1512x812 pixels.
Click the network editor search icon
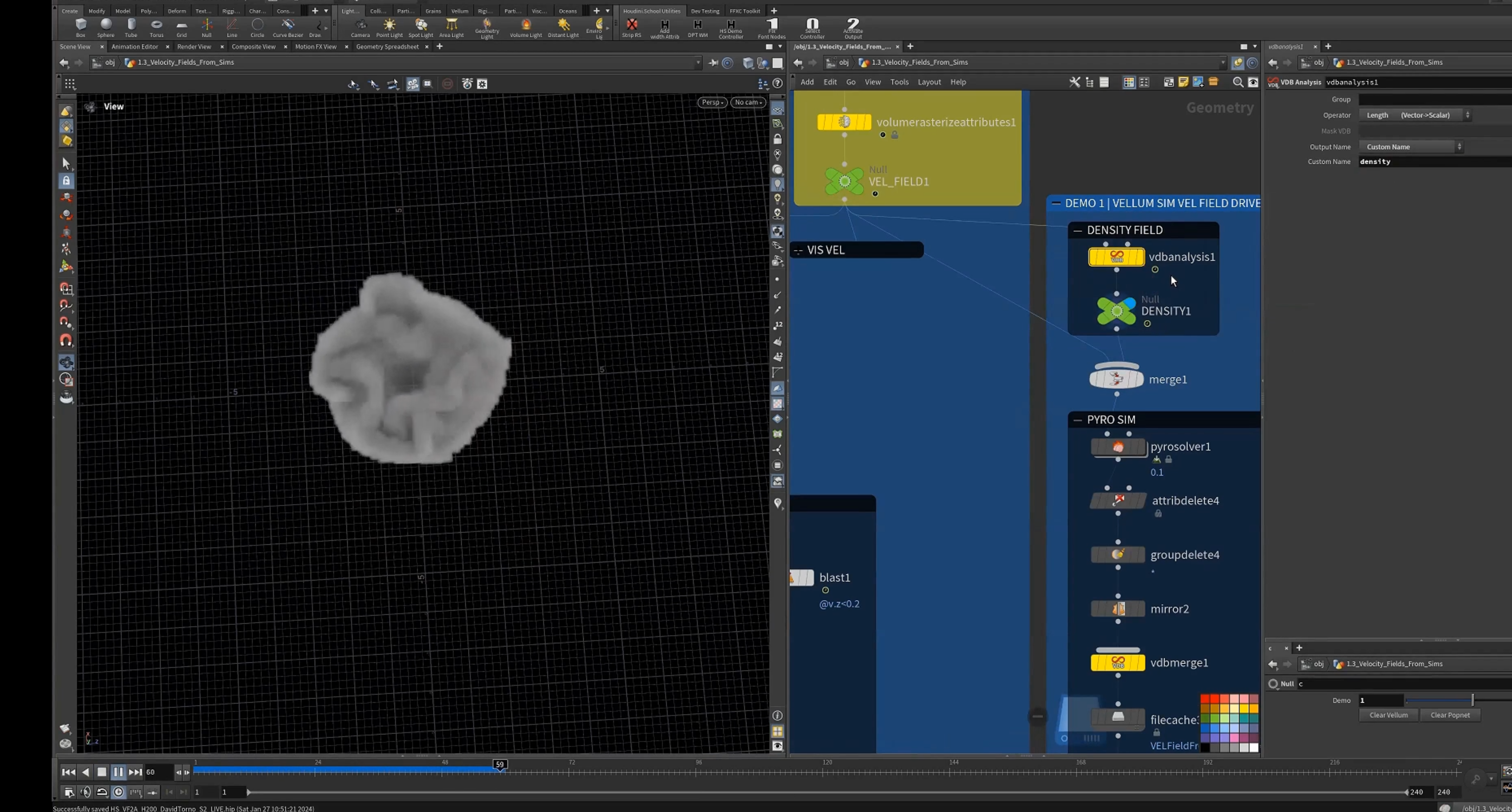pyautogui.click(x=1238, y=82)
